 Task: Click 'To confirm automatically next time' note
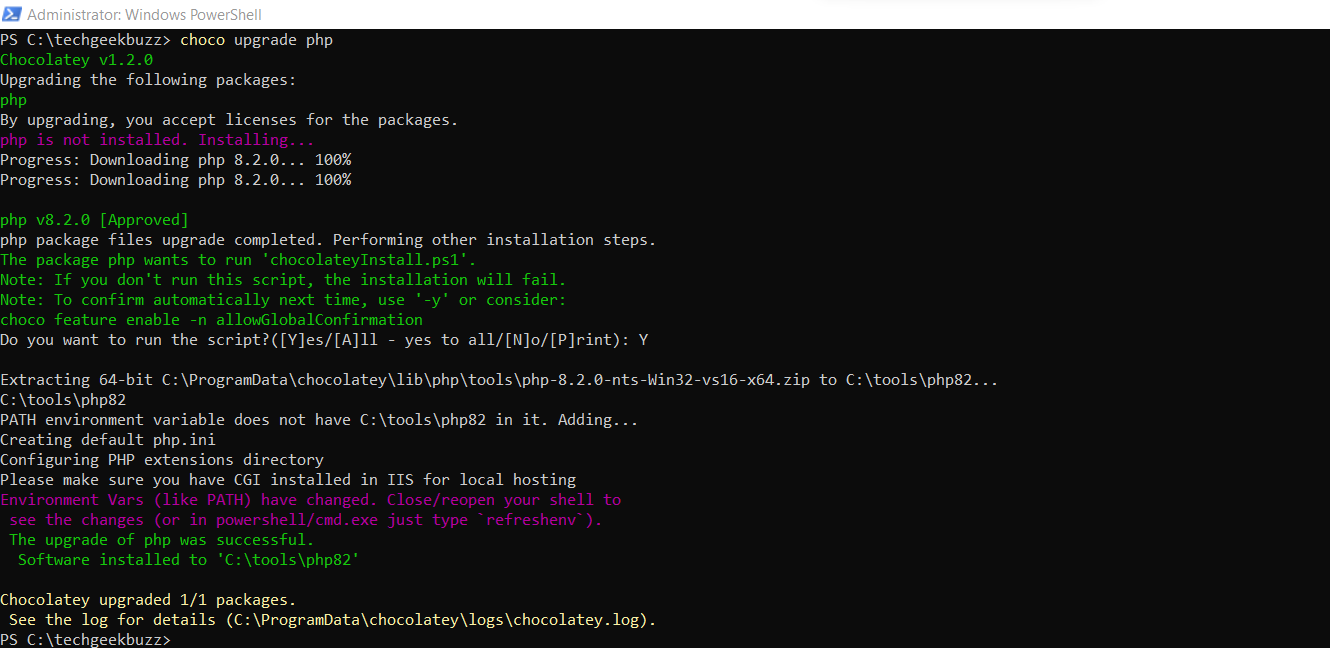(283, 300)
